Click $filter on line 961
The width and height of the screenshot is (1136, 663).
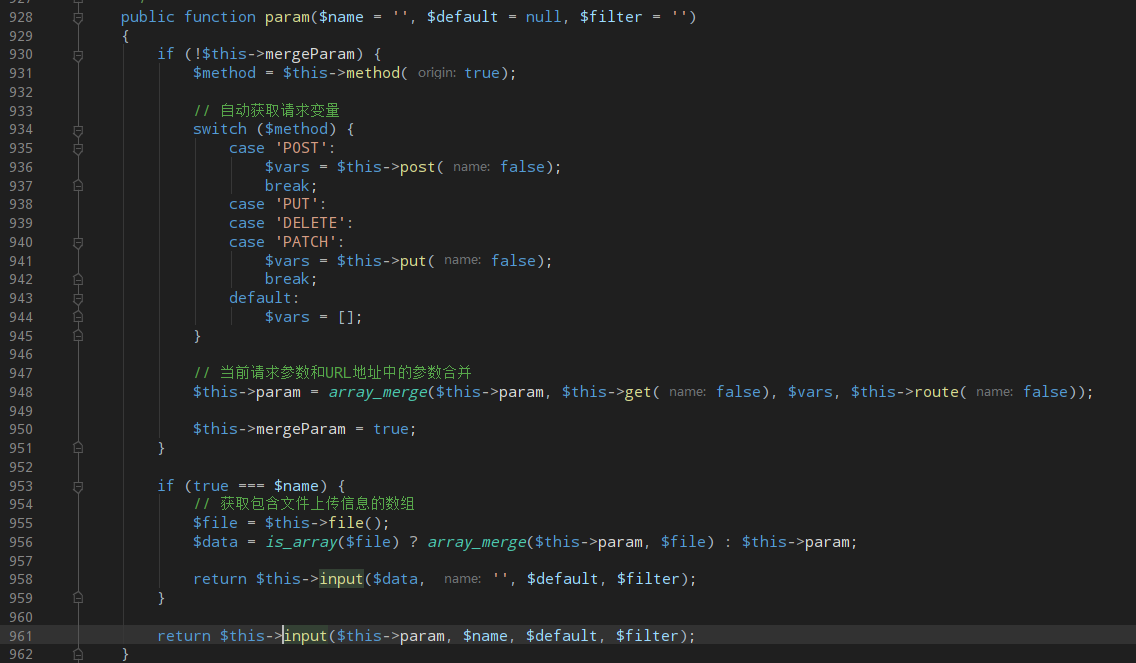(647, 635)
